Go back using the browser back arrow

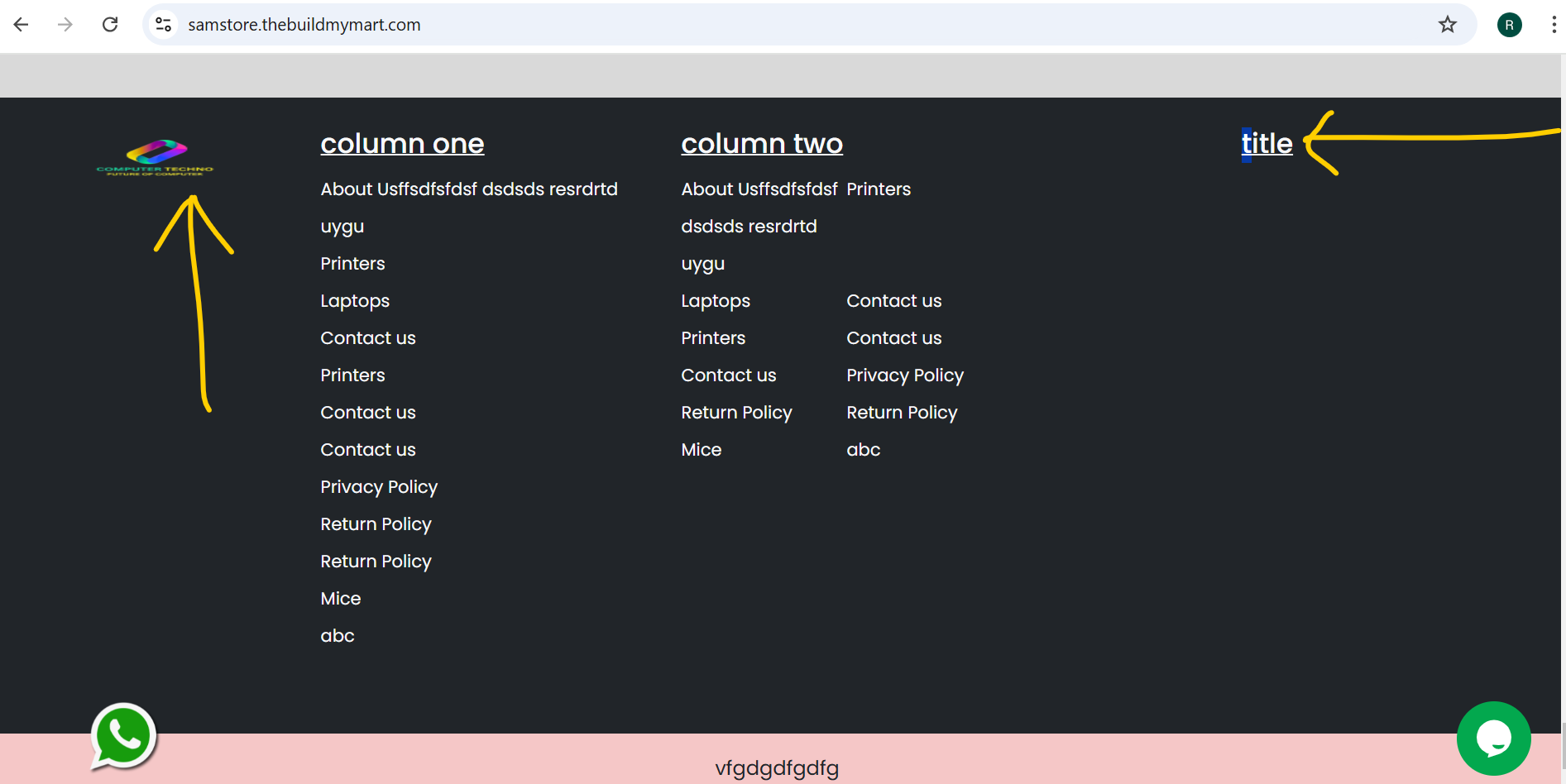point(22,25)
